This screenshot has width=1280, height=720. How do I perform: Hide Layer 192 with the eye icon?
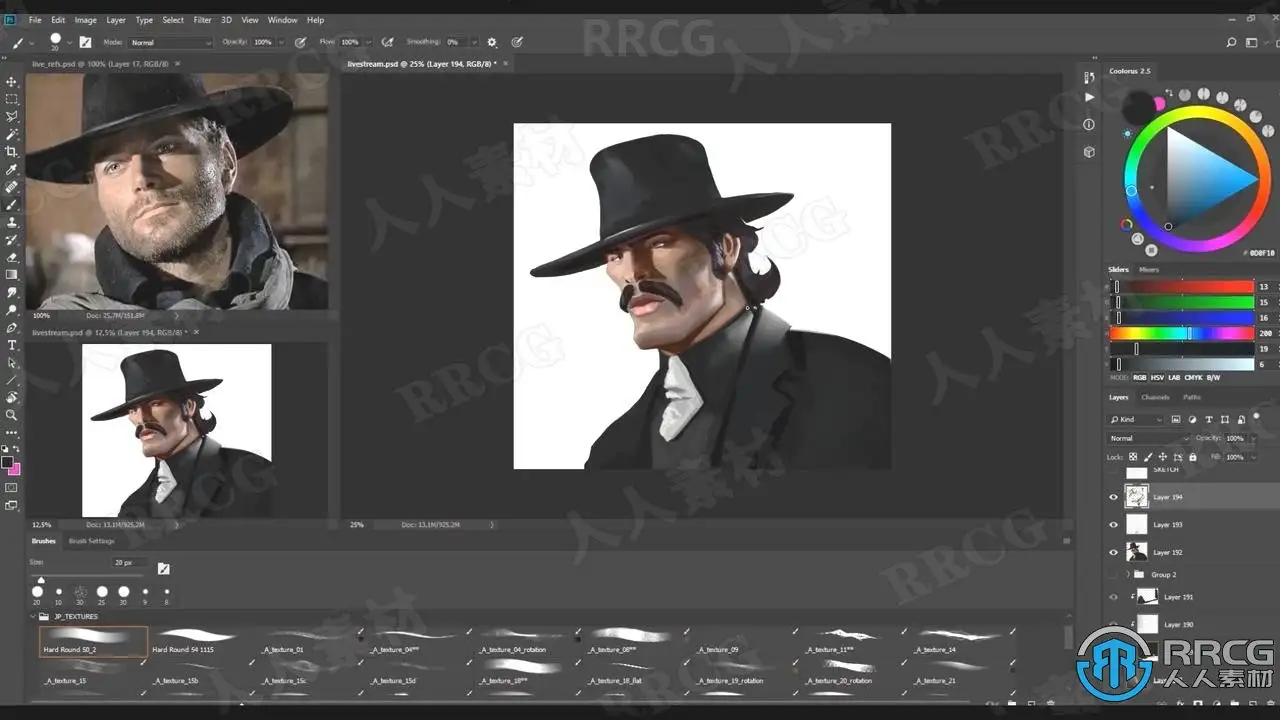tap(1113, 552)
